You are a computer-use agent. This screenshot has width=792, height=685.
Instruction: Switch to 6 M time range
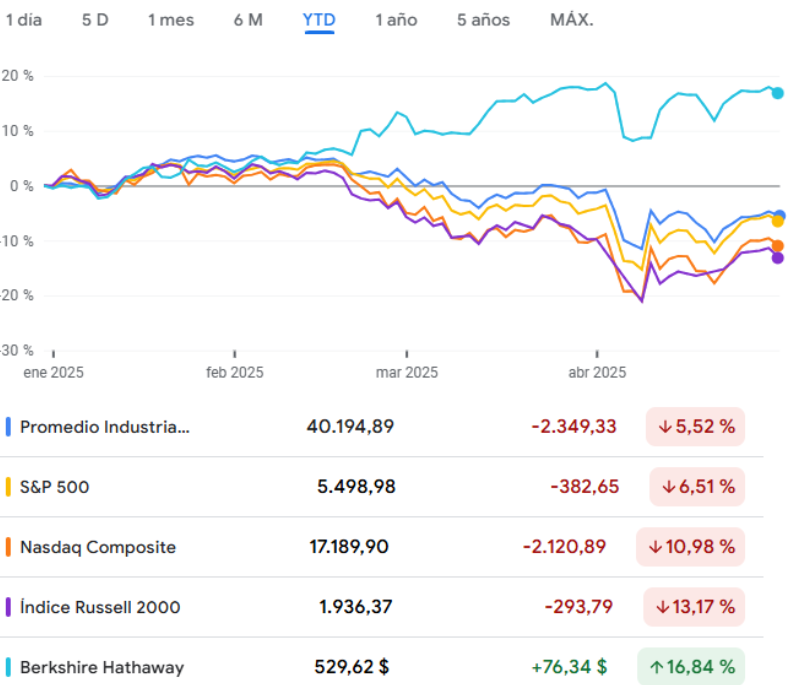click(x=248, y=20)
